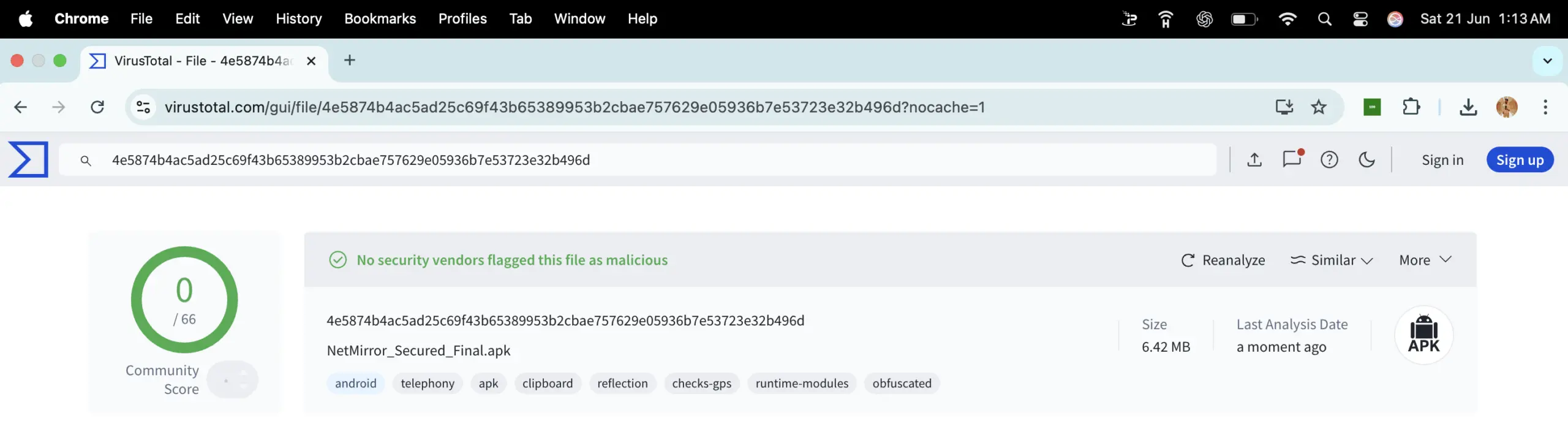
Task: Open the extensions puzzle icon
Action: [1411, 107]
